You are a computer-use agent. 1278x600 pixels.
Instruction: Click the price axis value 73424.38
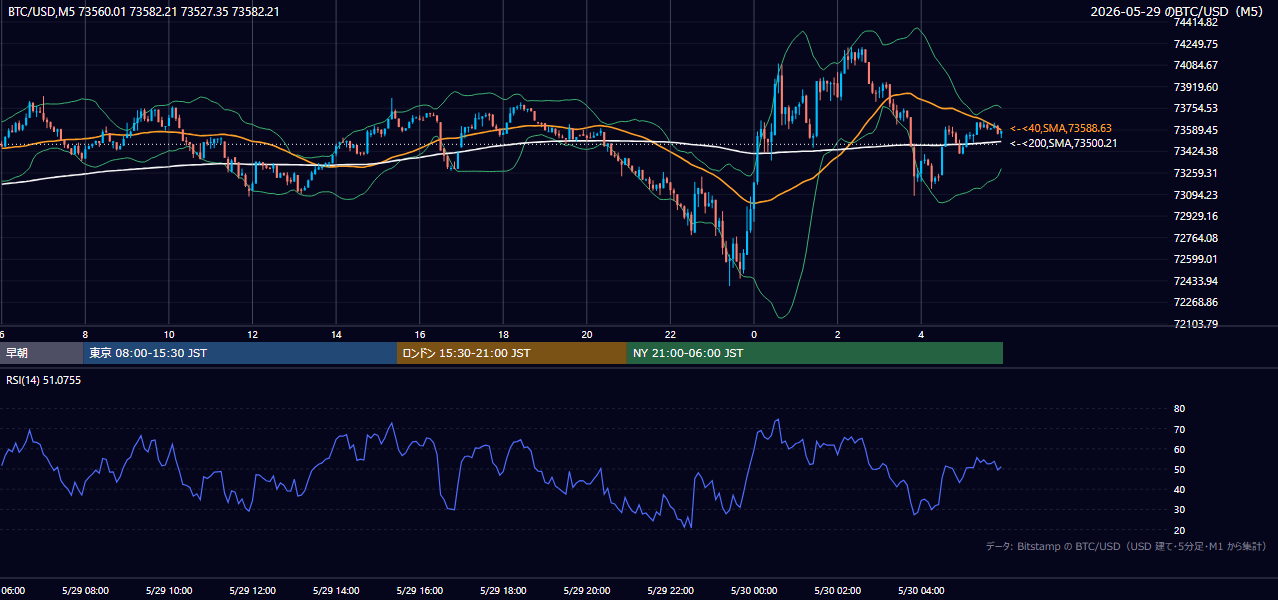click(x=1195, y=151)
